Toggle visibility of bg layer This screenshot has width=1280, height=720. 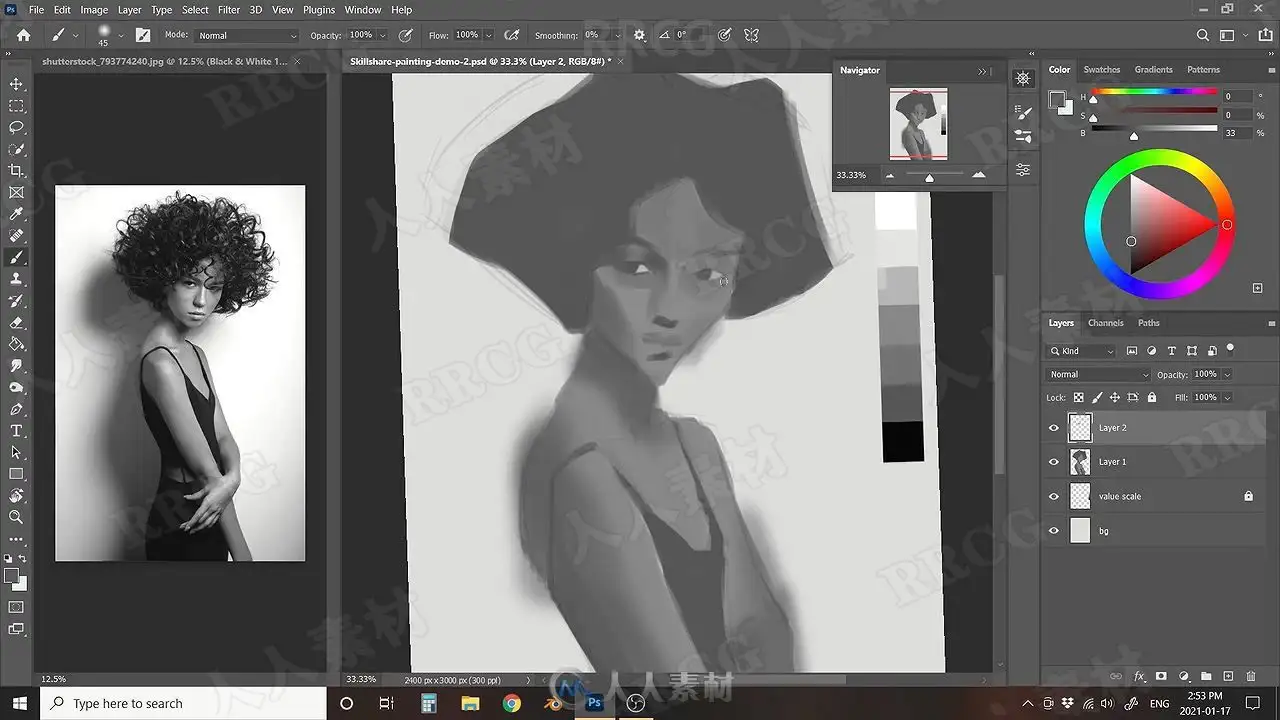tap(1053, 531)
